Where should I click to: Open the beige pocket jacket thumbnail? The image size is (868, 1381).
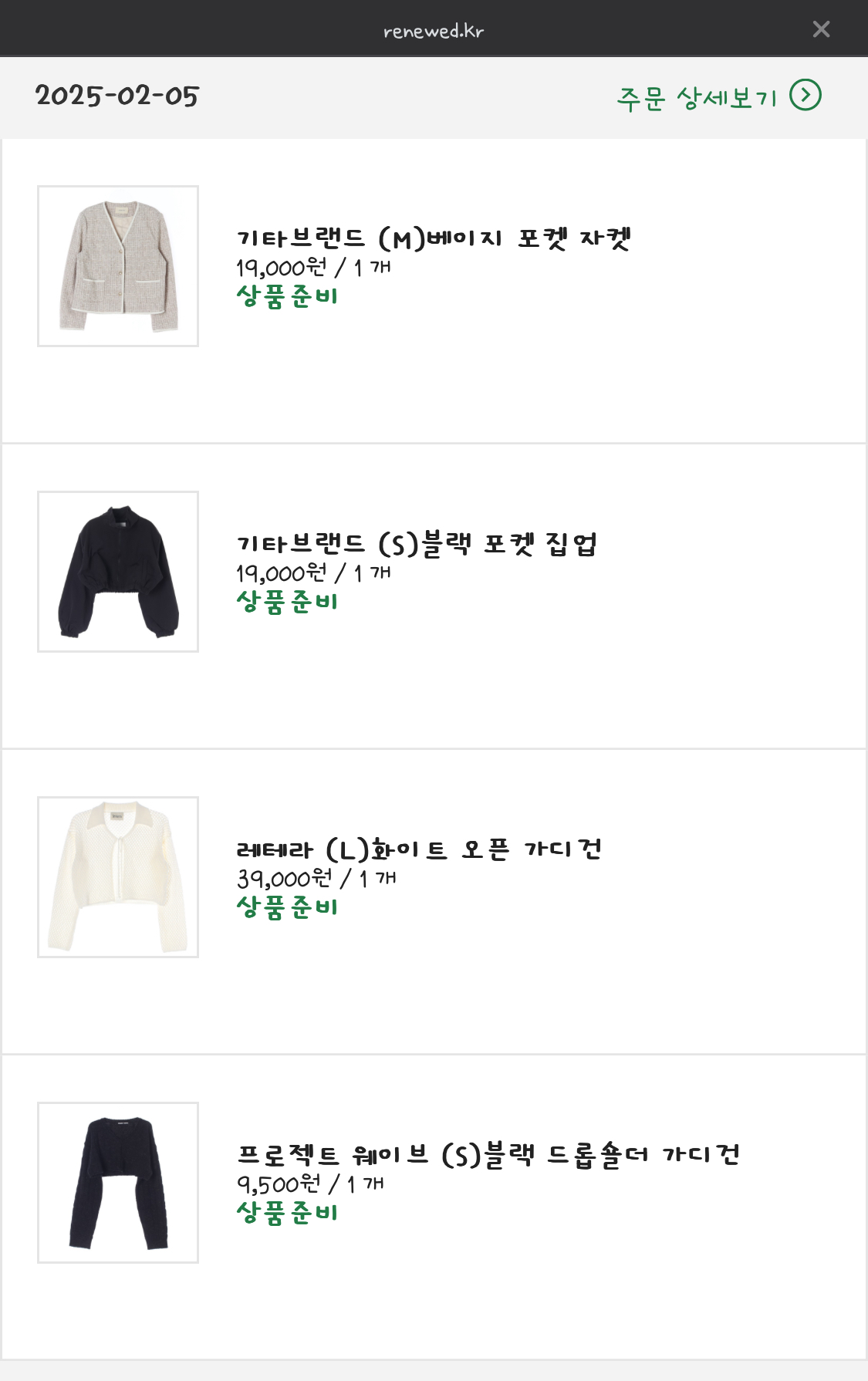118,266
